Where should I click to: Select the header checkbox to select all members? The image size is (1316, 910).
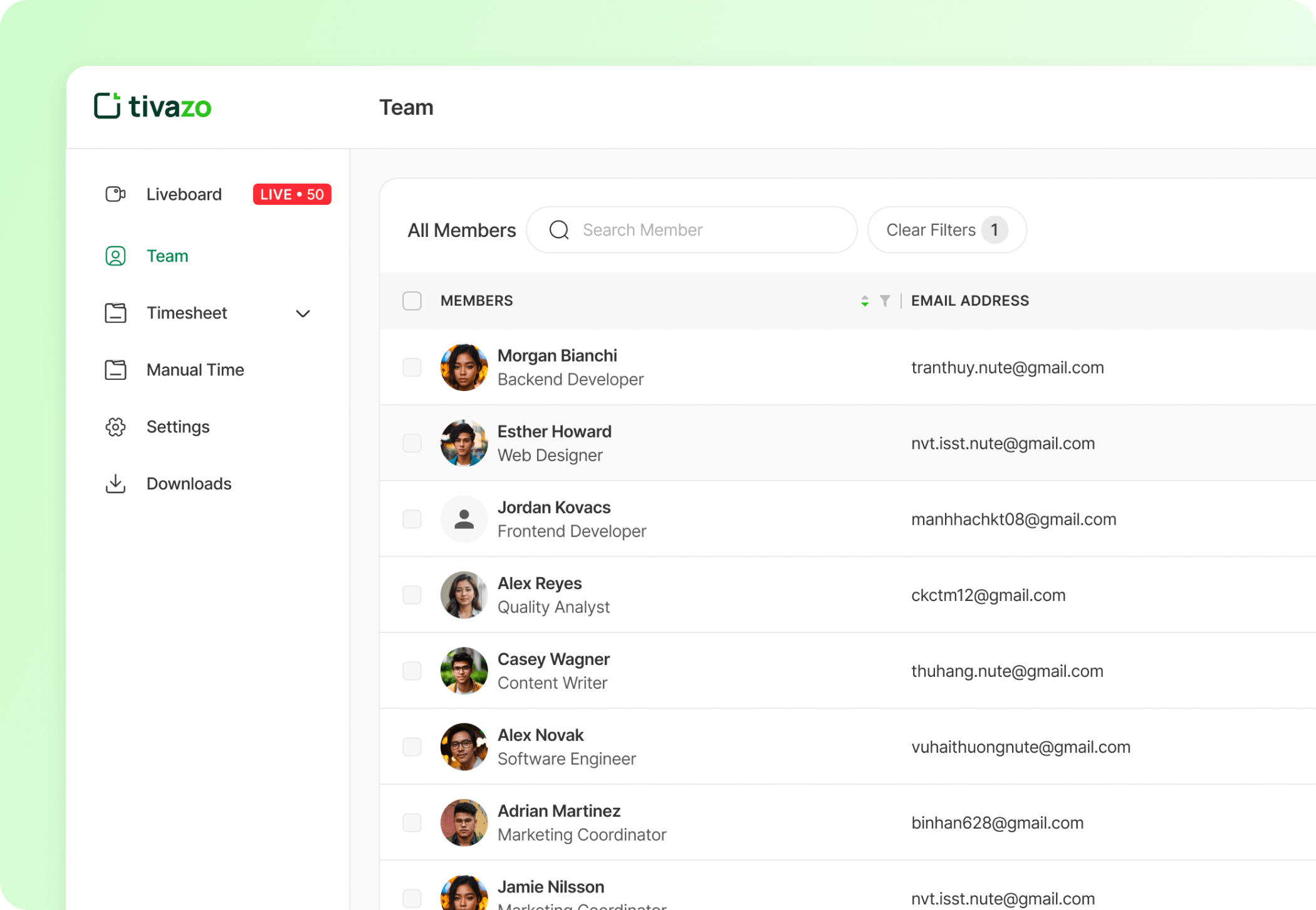[412, 301]
